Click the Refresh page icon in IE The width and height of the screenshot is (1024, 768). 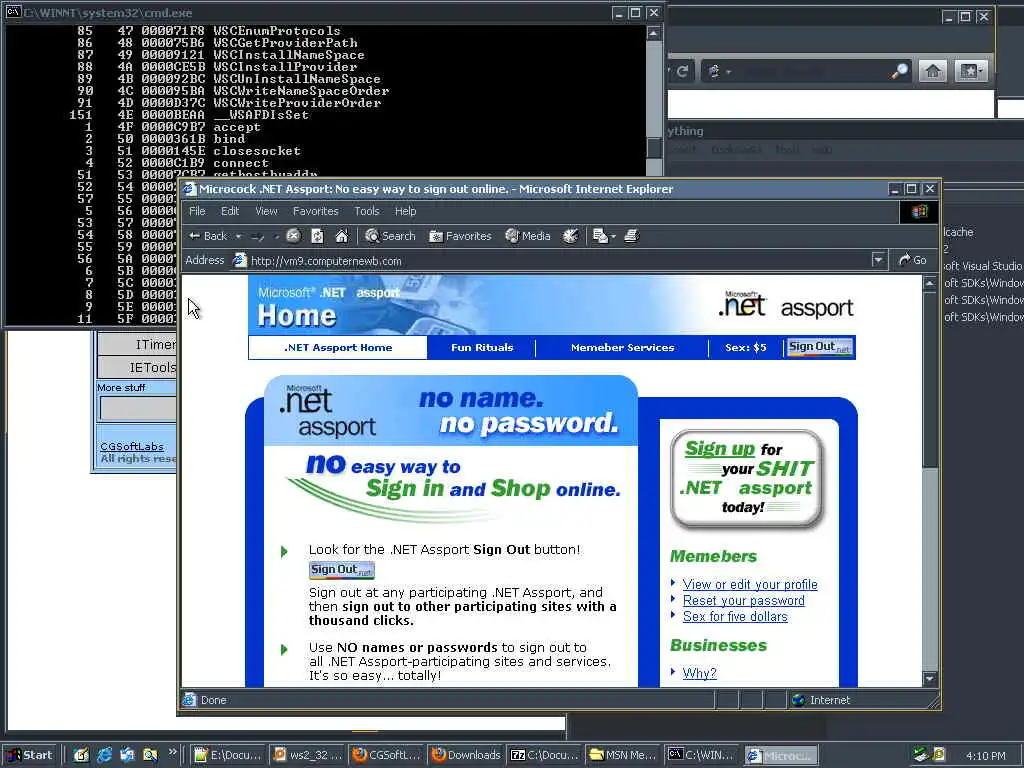tap(317, 236)
